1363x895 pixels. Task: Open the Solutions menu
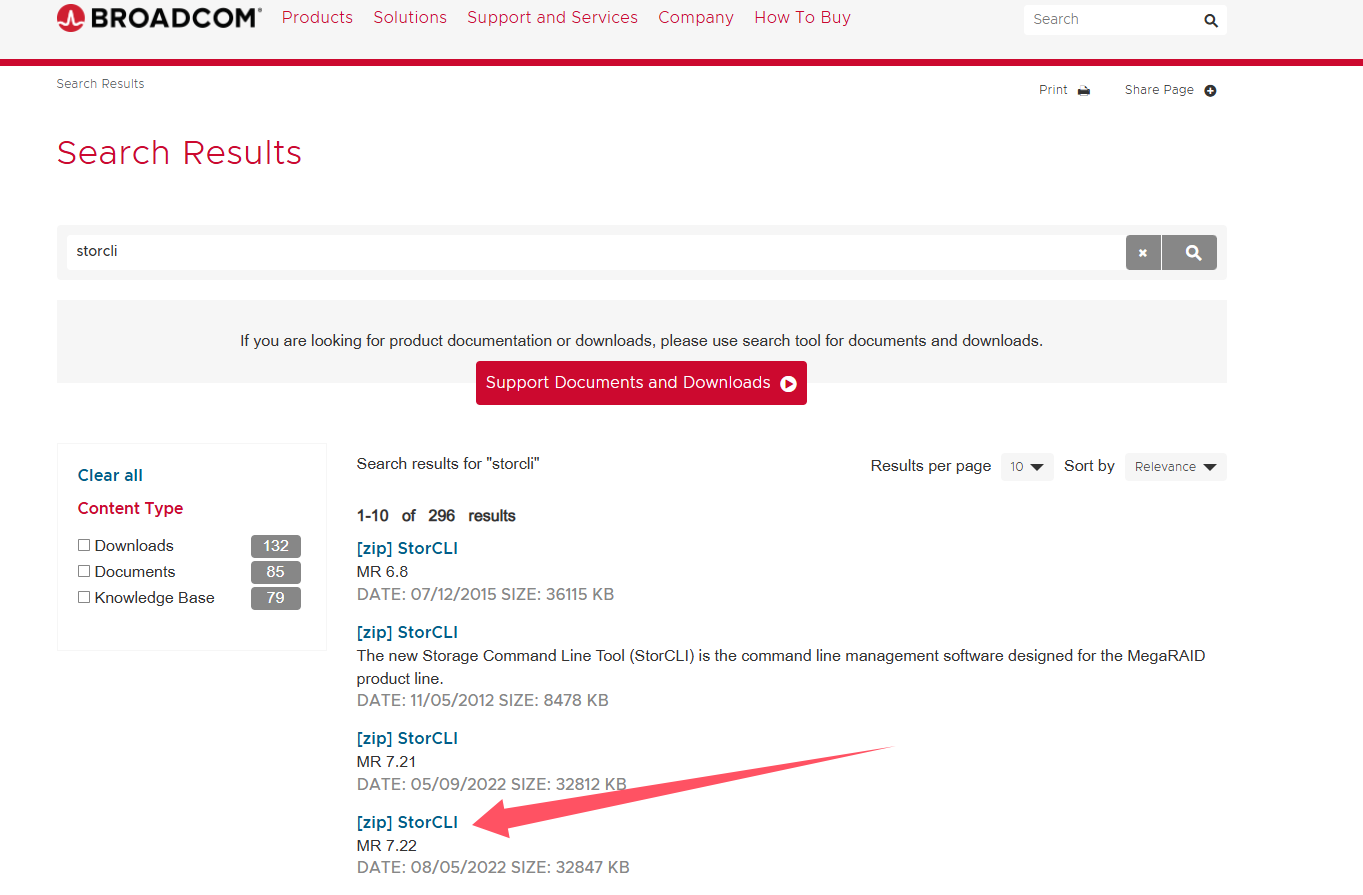(x=410, y=18)
